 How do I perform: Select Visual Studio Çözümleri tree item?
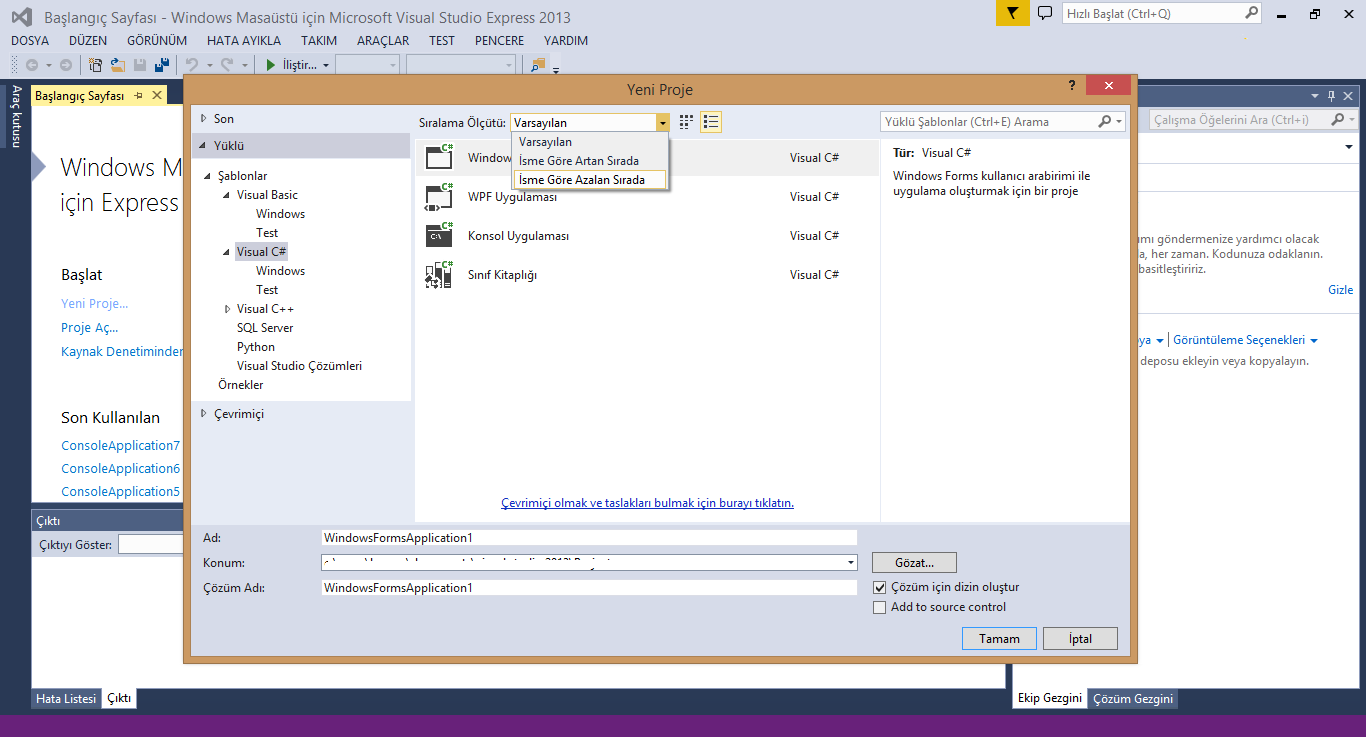tap(299, 366)
